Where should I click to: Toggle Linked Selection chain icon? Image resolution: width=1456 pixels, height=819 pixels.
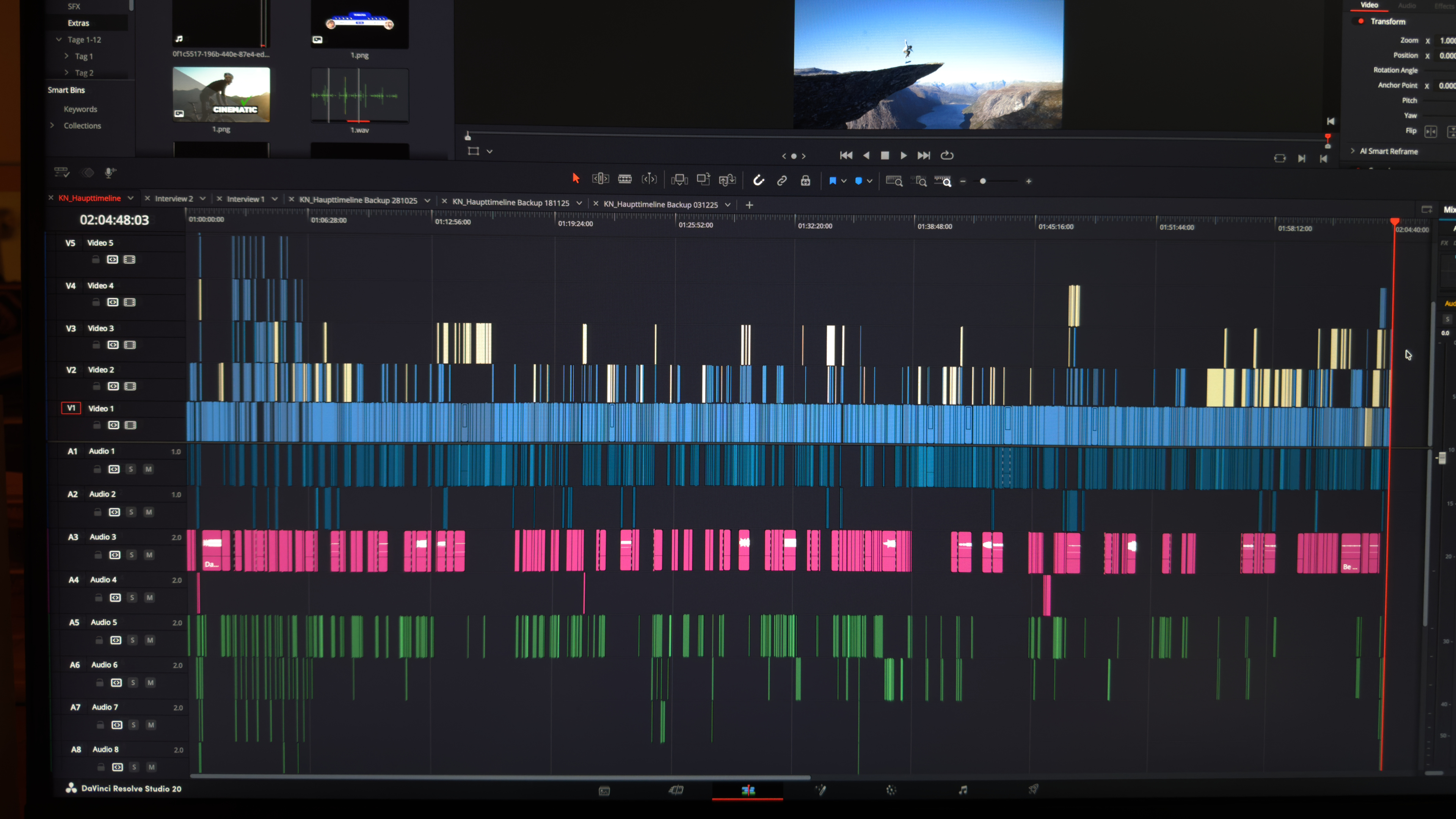[x=782, y=180]
